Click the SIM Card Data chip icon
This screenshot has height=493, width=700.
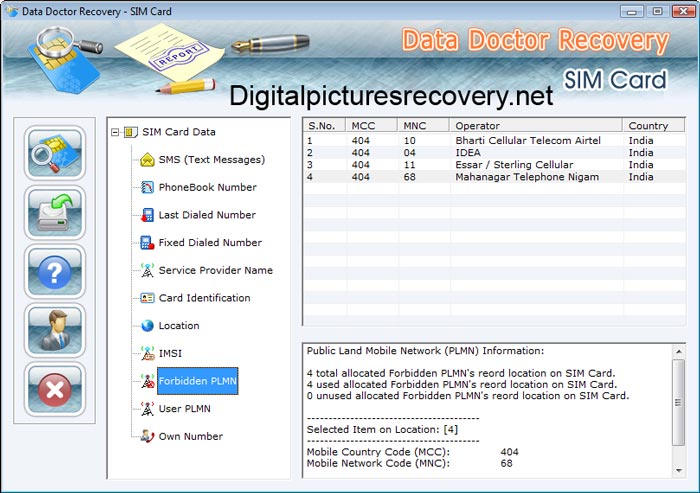[x=130, y=132]
